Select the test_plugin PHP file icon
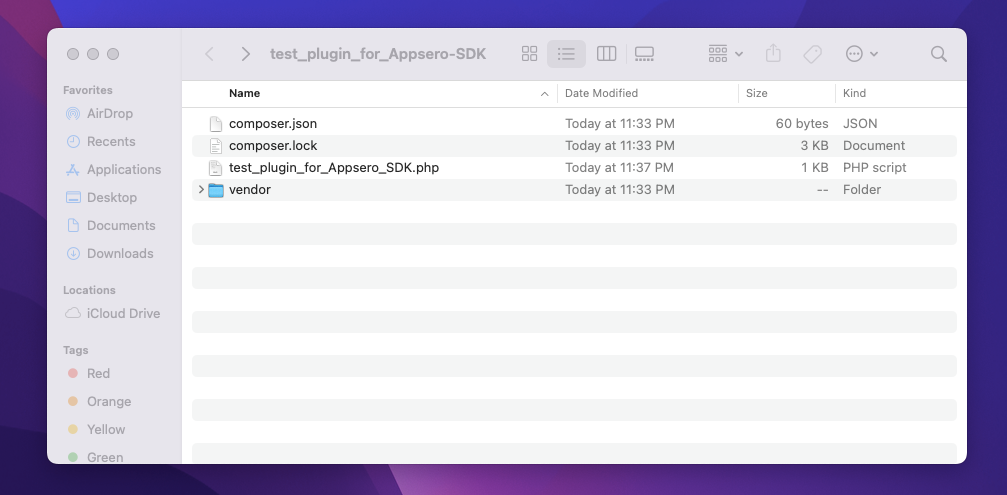Viewport: 1007px width, 495px height. (216, 168)
